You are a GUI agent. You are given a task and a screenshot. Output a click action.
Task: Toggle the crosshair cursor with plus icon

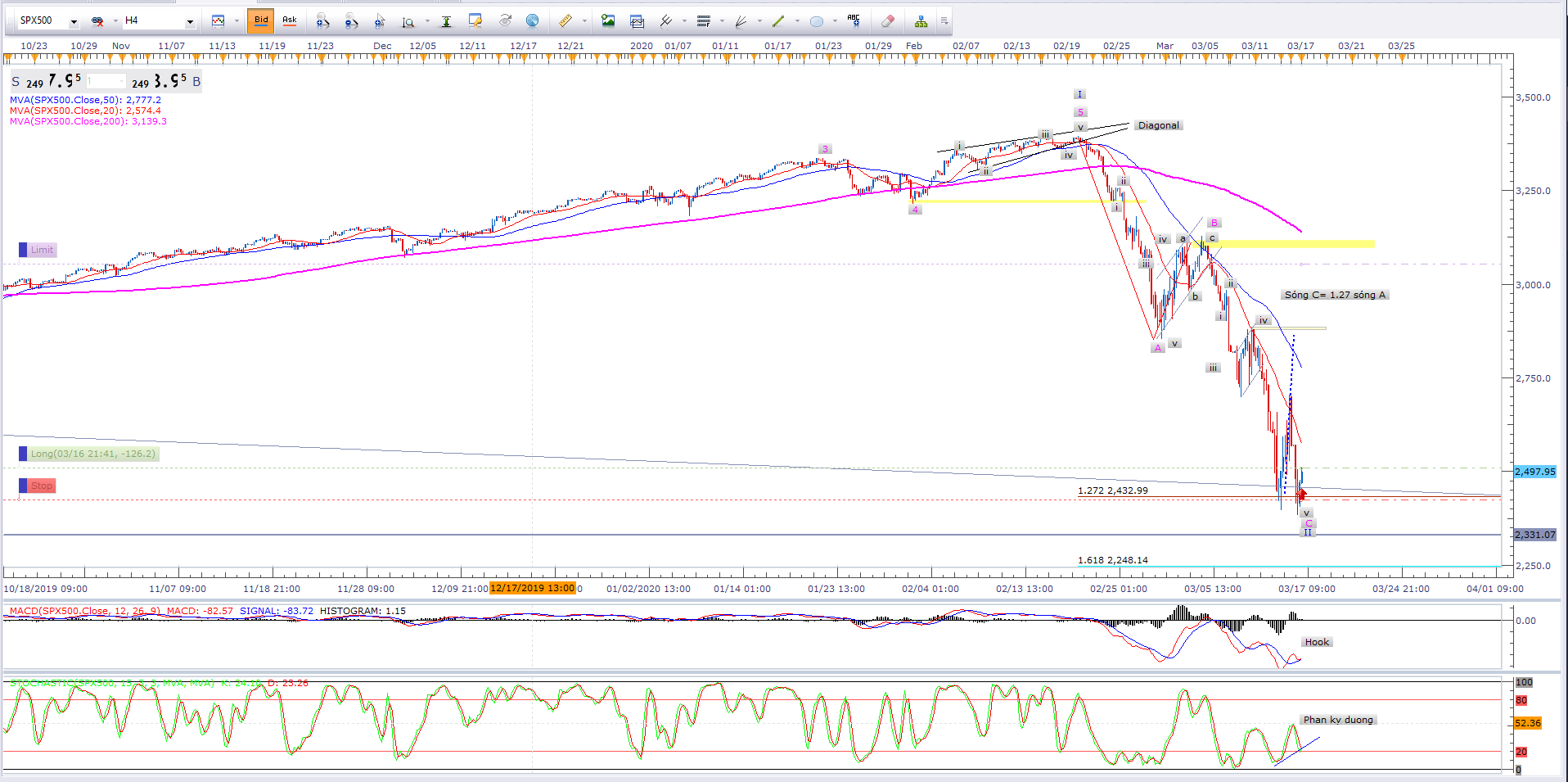pyautogui.click(x=380, y=21)
